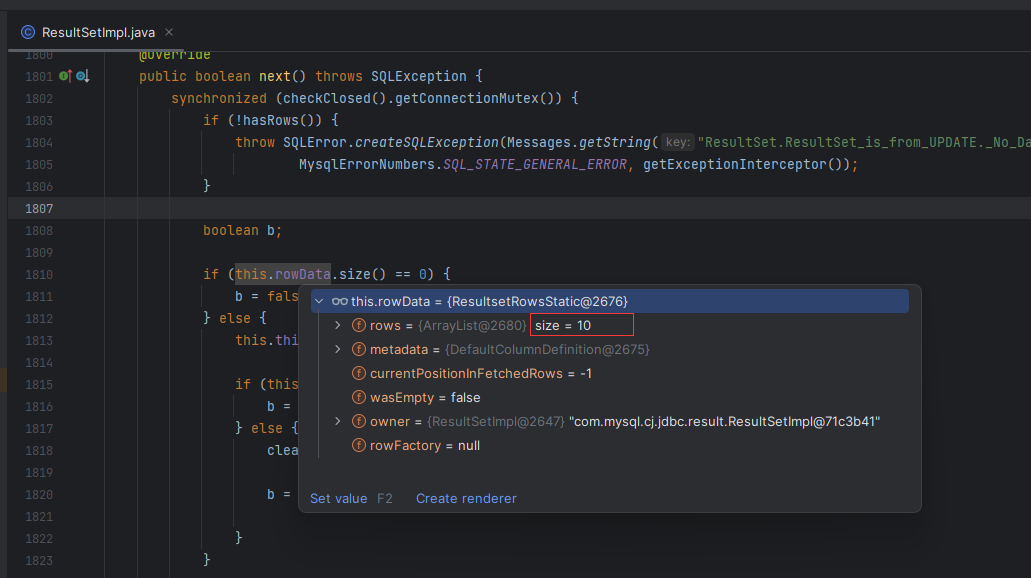
Task: Click the field icon next to rows
Action: [358, 325]
